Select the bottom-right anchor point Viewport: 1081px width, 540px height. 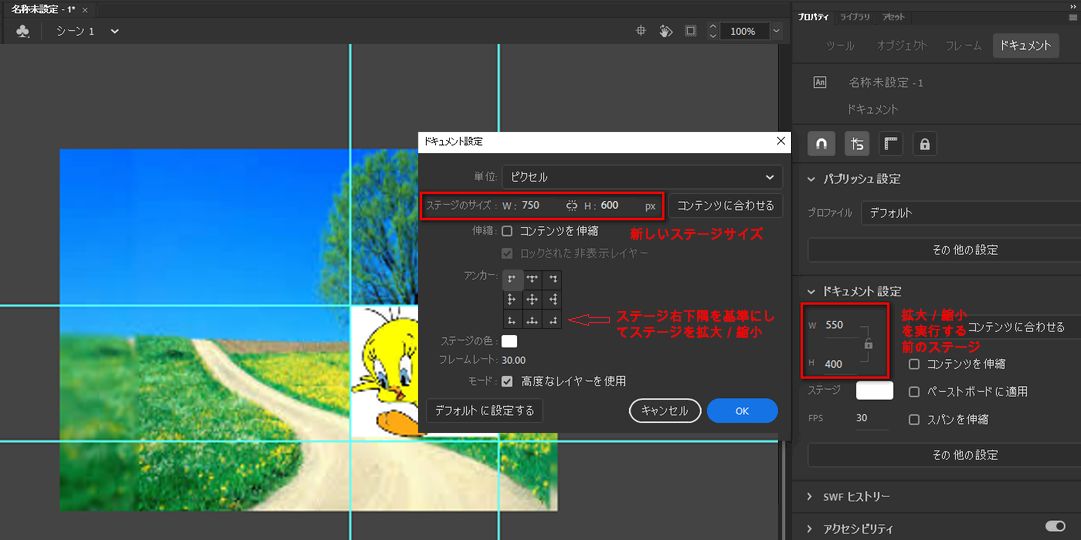coord(552,319)
